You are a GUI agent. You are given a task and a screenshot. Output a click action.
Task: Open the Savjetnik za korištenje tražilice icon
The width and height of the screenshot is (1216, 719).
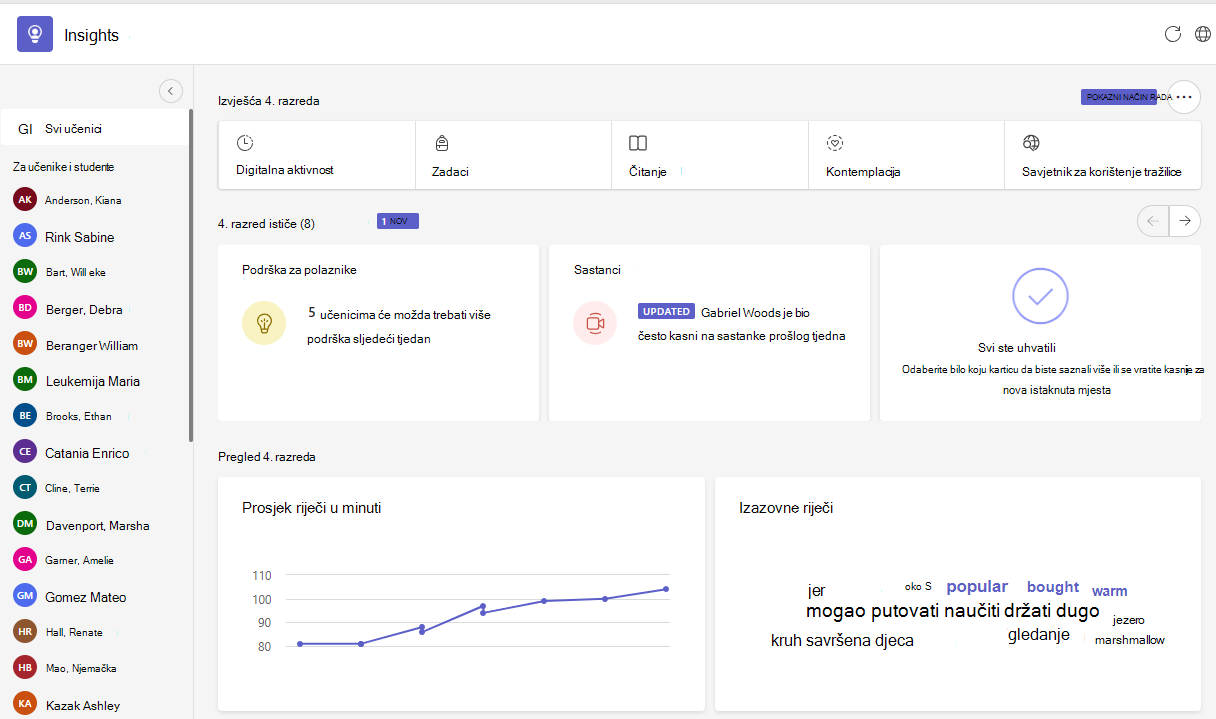coord(1031,143)
